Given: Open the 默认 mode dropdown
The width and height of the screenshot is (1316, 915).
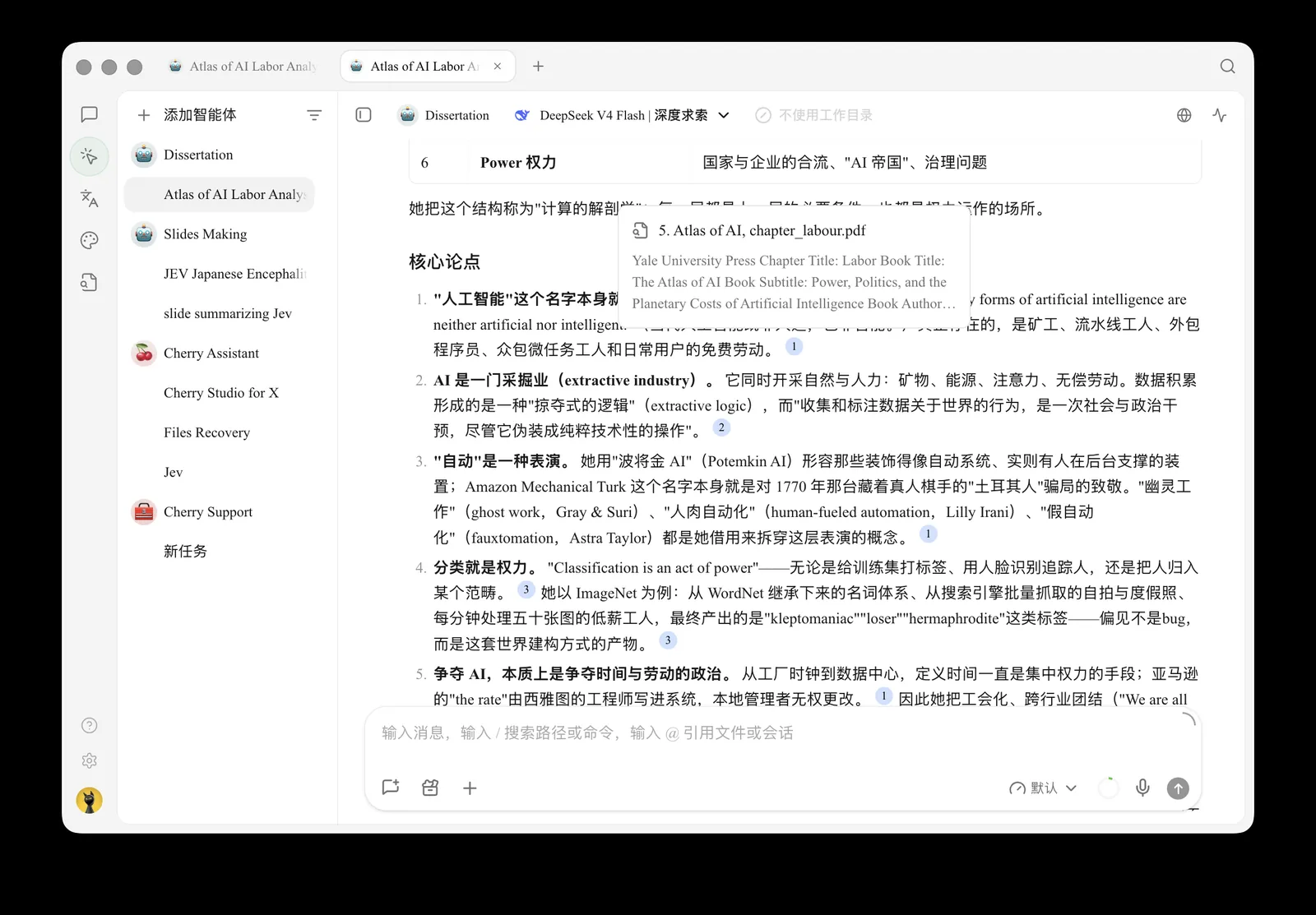Looking at the screenshot, I should click(1043, 788).
